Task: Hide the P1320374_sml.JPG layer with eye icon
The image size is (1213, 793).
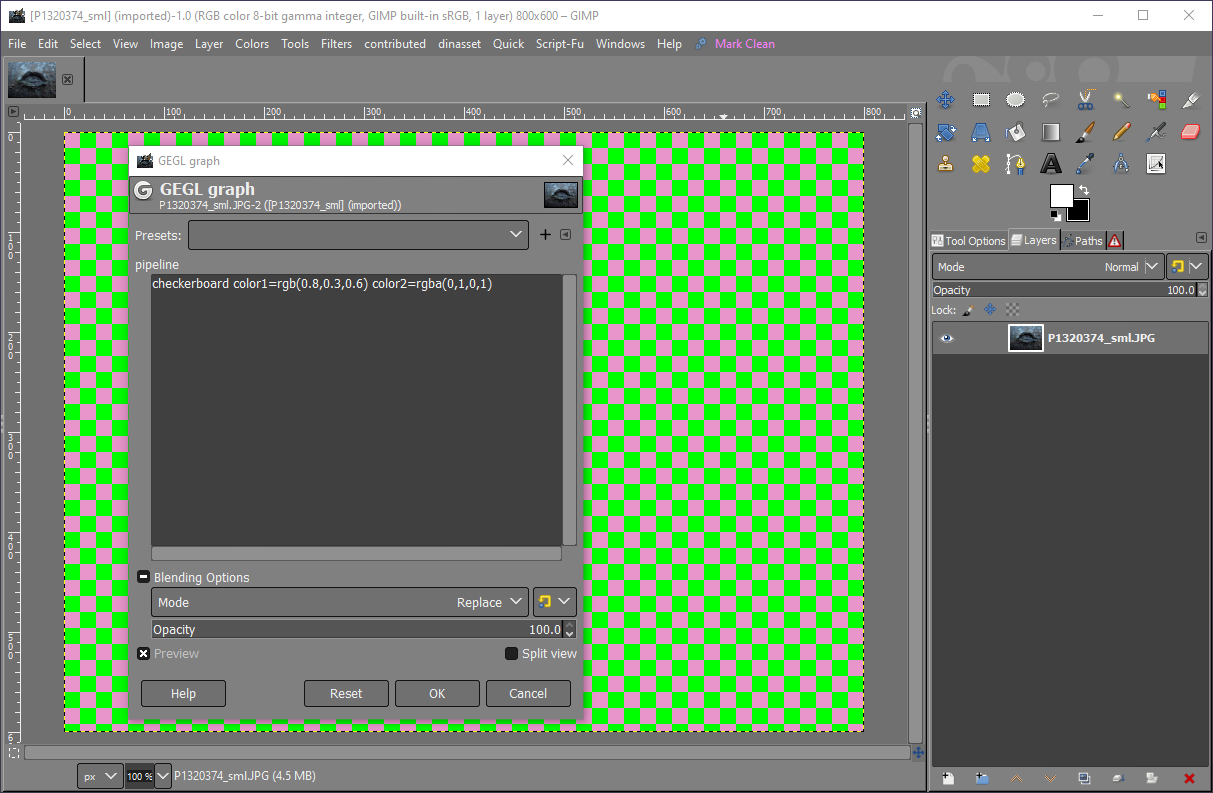Action: point(946,339)
